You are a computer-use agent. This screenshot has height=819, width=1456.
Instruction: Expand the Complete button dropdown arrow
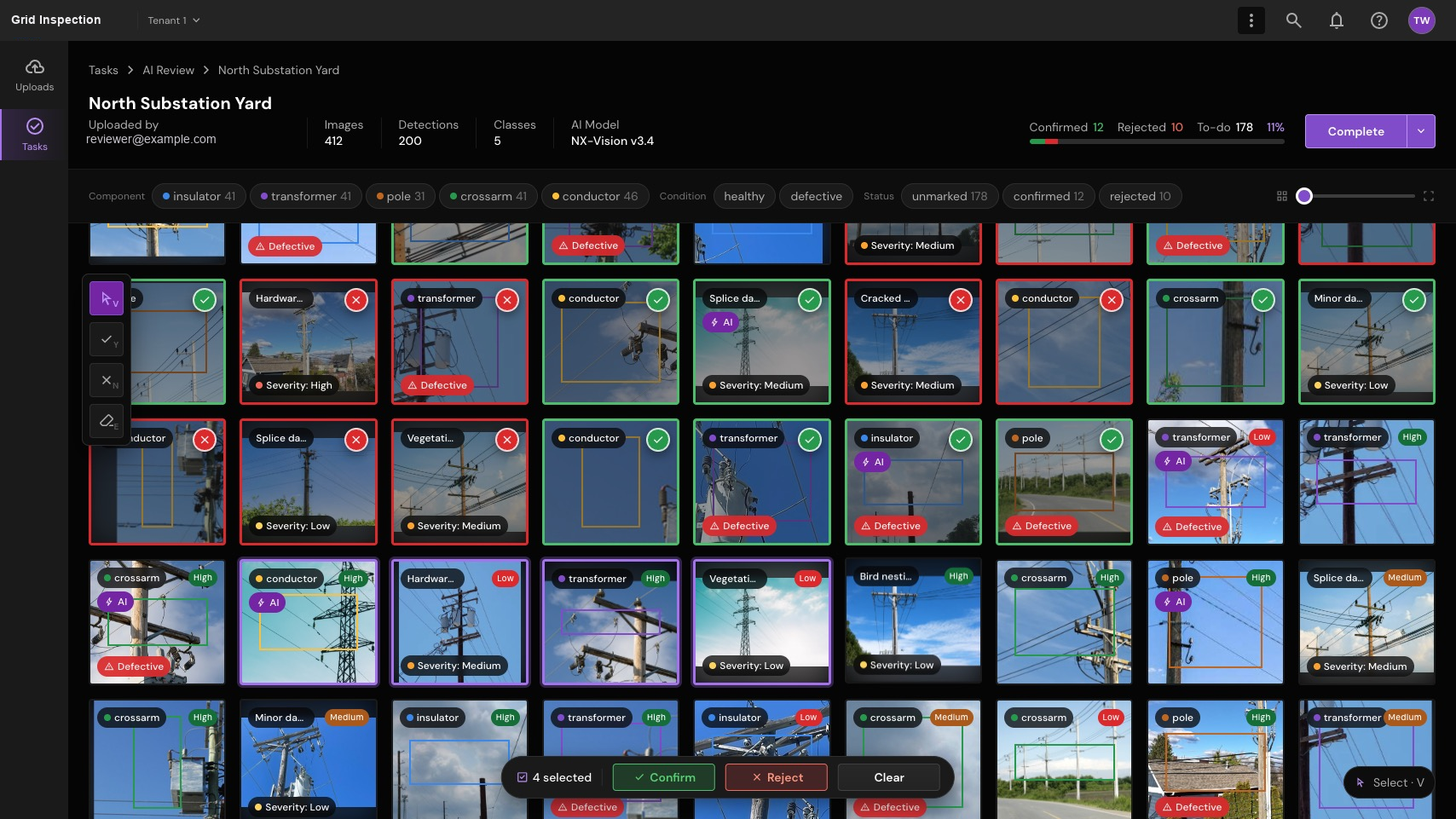tap(1420, 131)
